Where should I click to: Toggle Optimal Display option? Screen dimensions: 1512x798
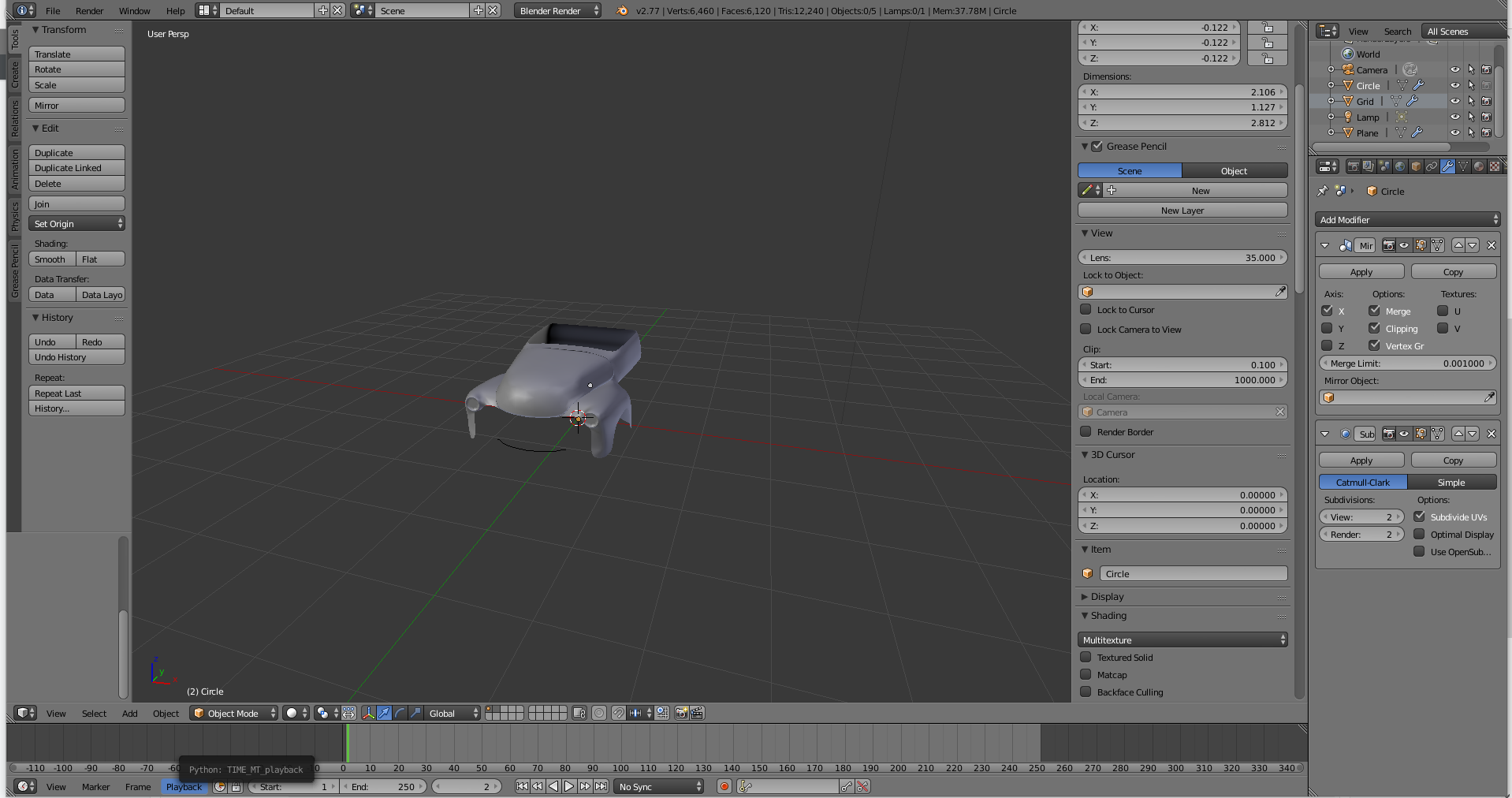click(x=1419, y=534)
